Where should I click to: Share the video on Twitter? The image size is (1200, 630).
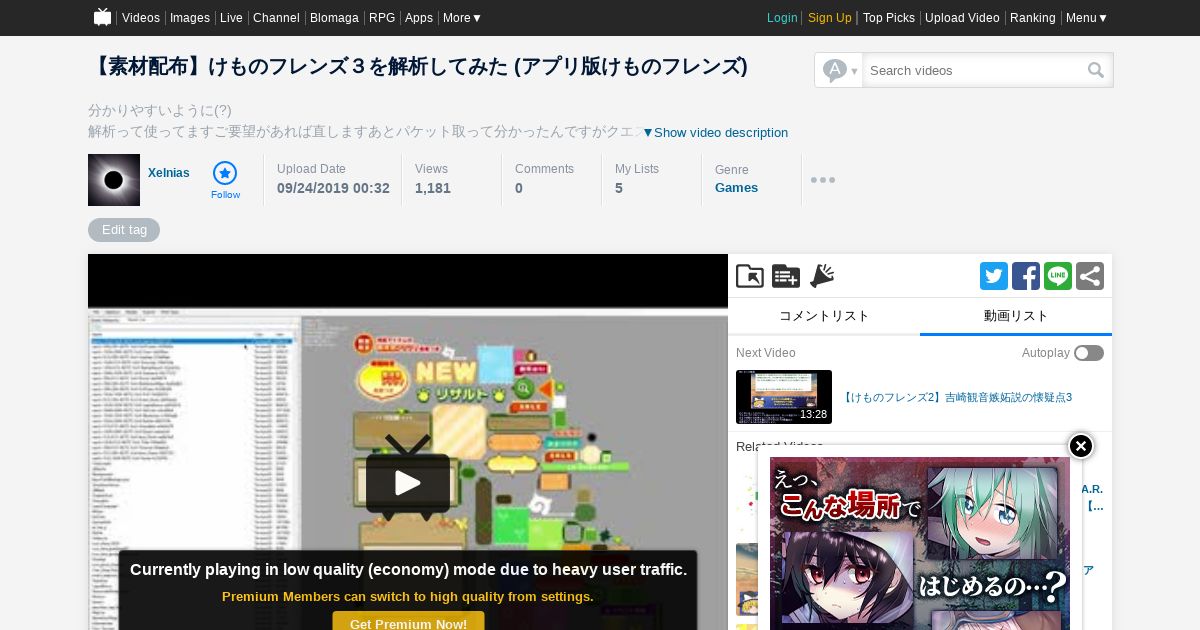pyautogui.click(x=994, y=276)
